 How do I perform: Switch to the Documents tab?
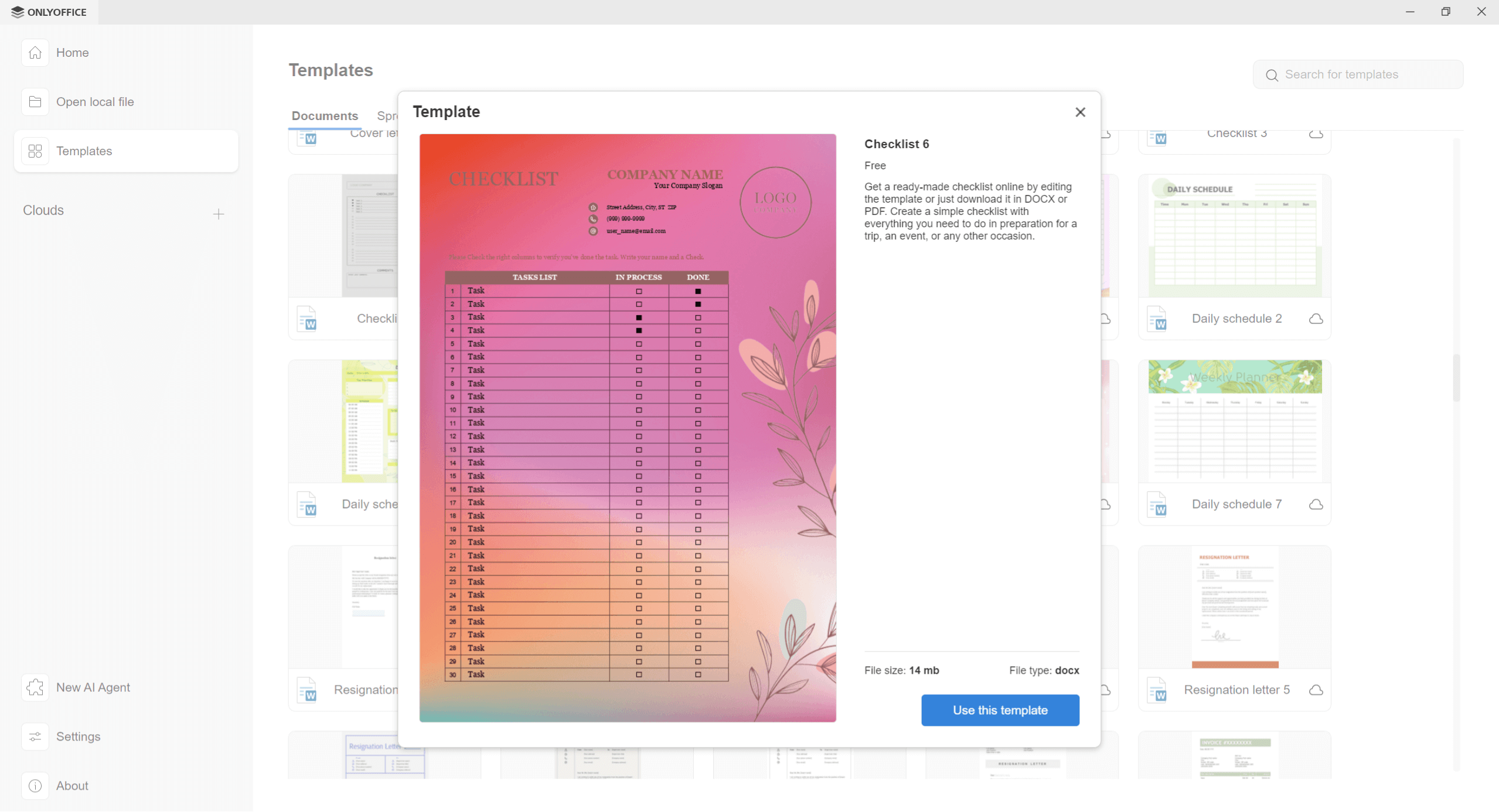click(325, 116)
